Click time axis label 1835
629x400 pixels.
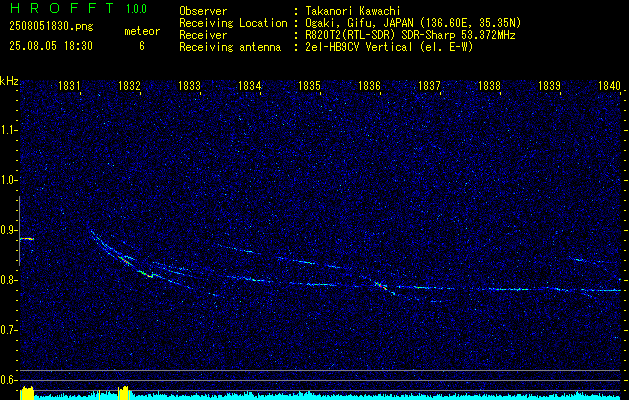point(310,85)
